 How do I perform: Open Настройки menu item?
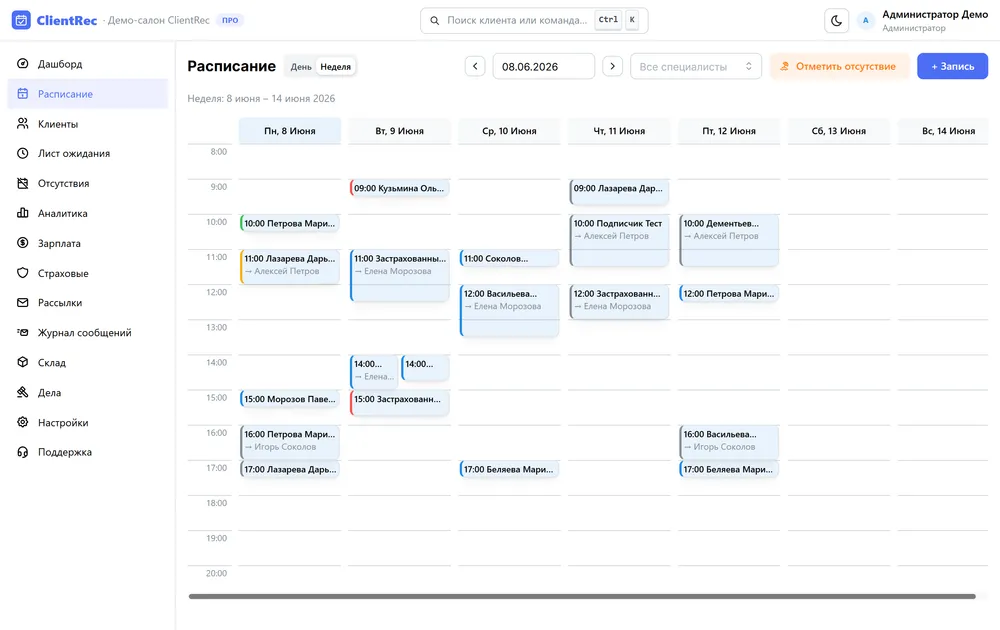pos(87,422)
